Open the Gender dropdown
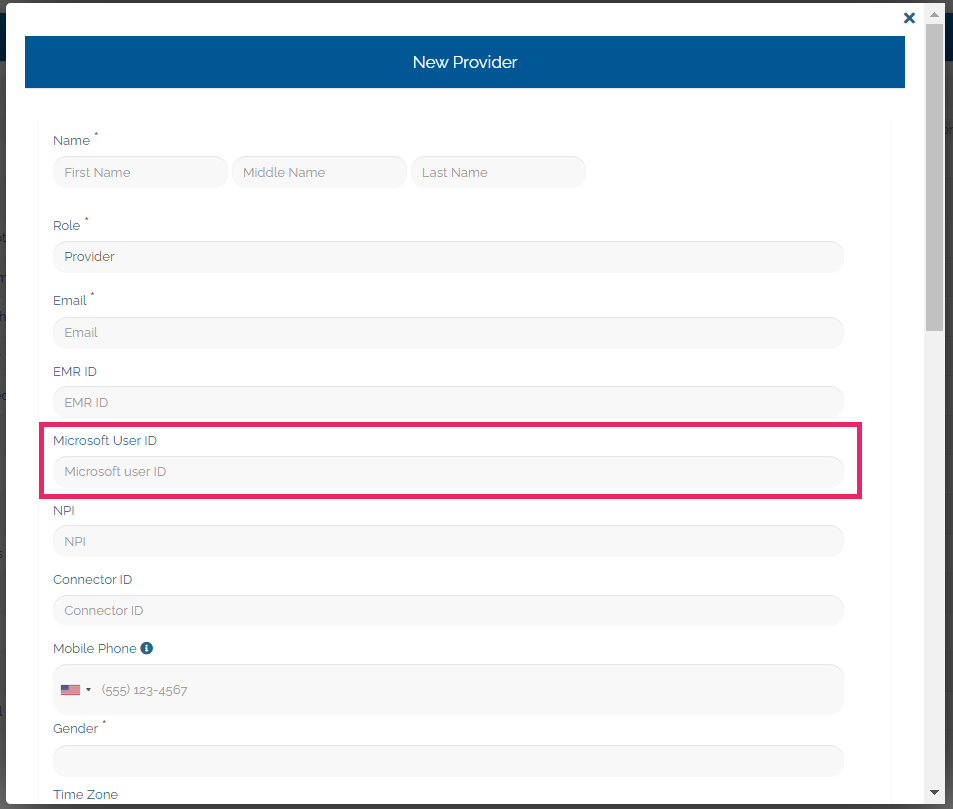The image size is (953, 809). tap(448, 761)
